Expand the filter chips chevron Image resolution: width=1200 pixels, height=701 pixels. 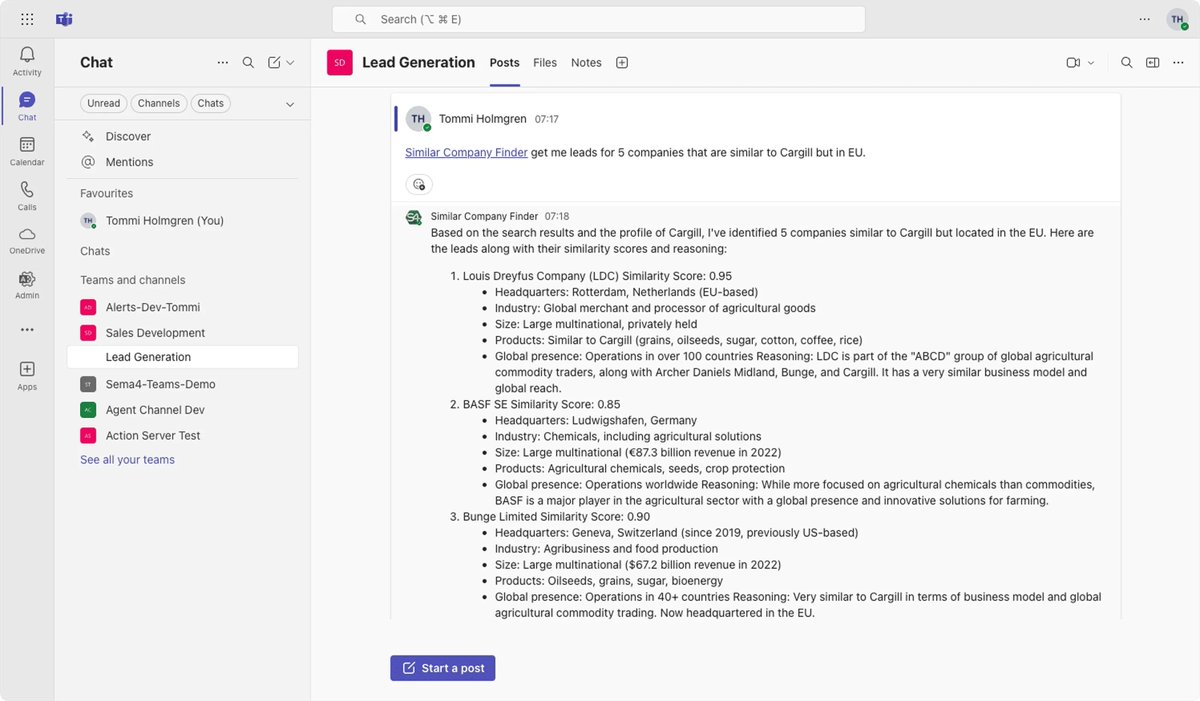coord(290,104)
